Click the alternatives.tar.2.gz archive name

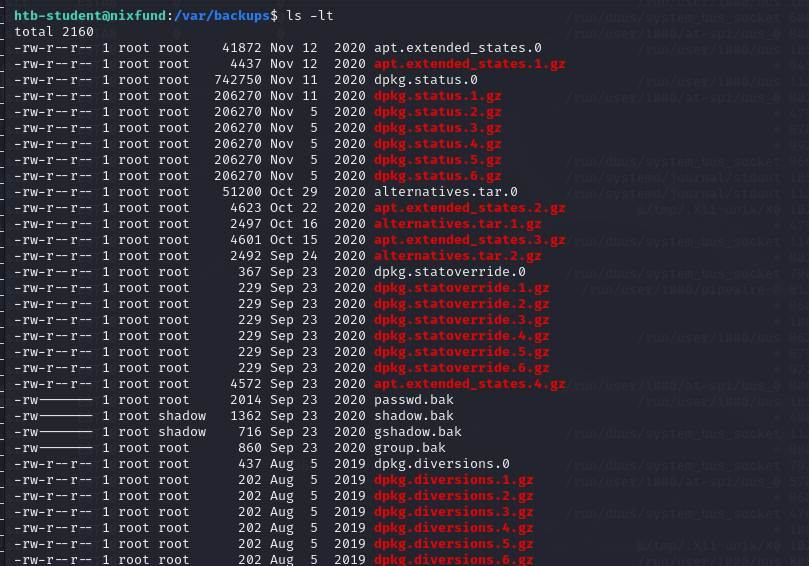pos(458,255)
